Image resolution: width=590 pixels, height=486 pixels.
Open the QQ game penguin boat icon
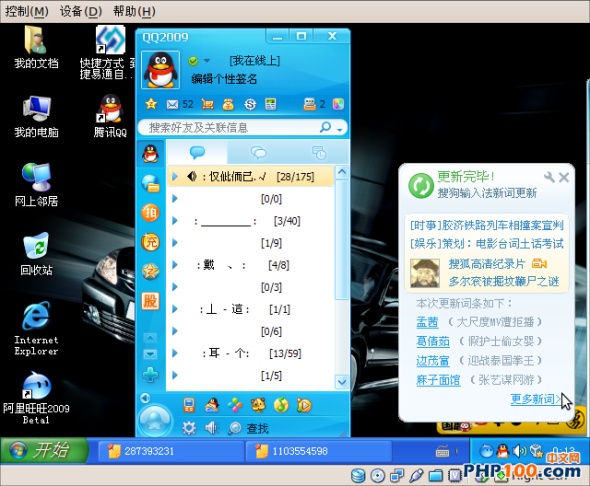coord(212,405)
